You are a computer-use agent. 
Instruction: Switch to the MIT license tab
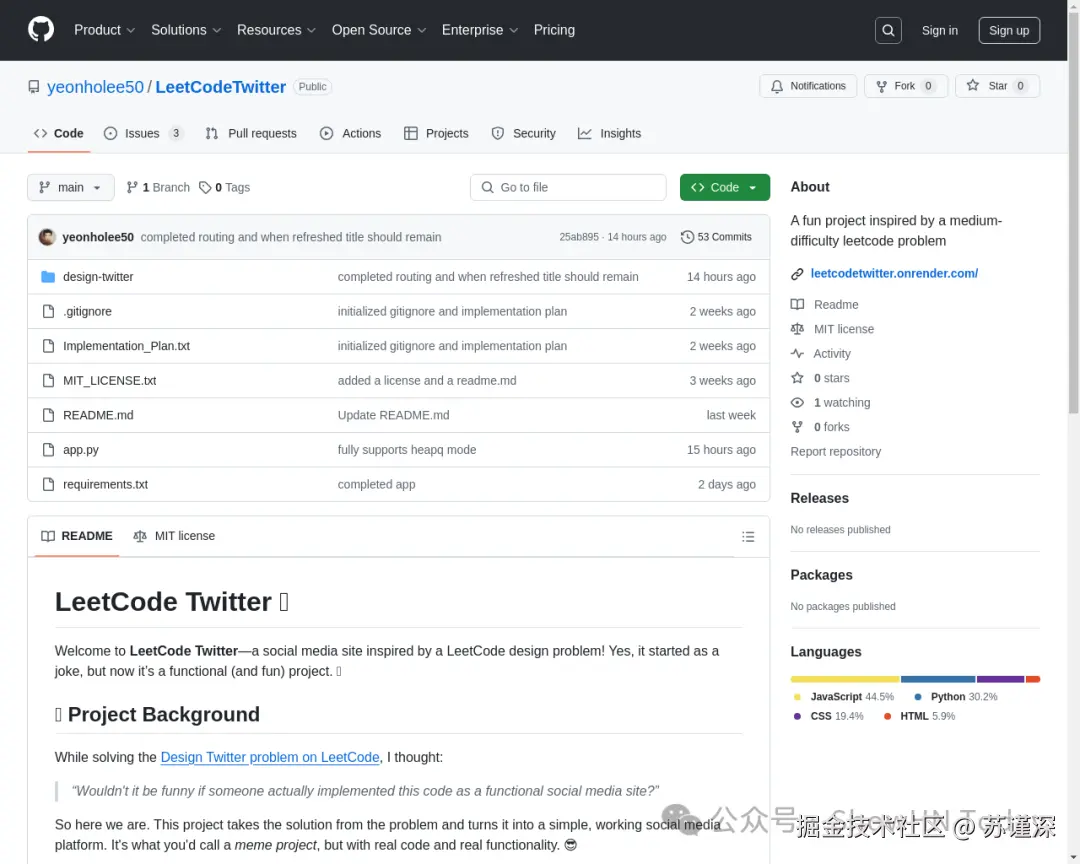pyautogui.click(x=174, y=536)
